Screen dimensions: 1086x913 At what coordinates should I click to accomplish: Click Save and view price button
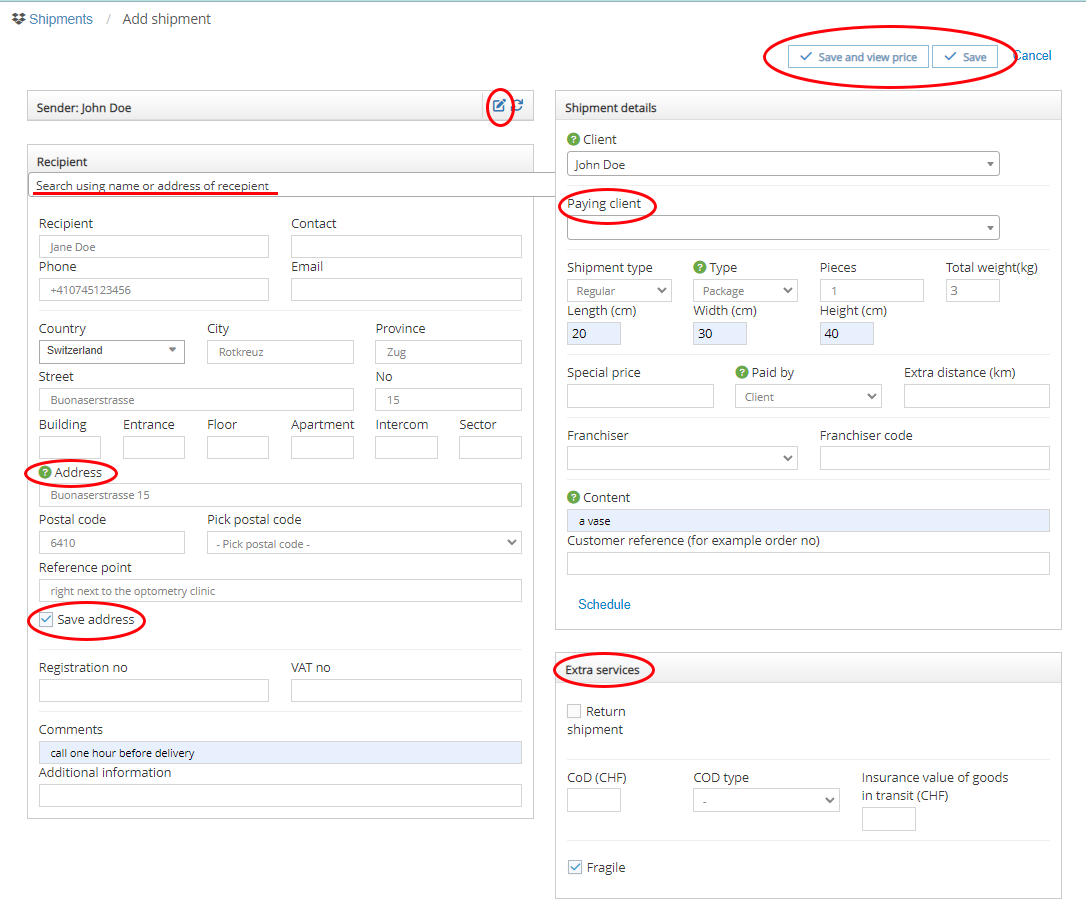[x=858, y=57]
